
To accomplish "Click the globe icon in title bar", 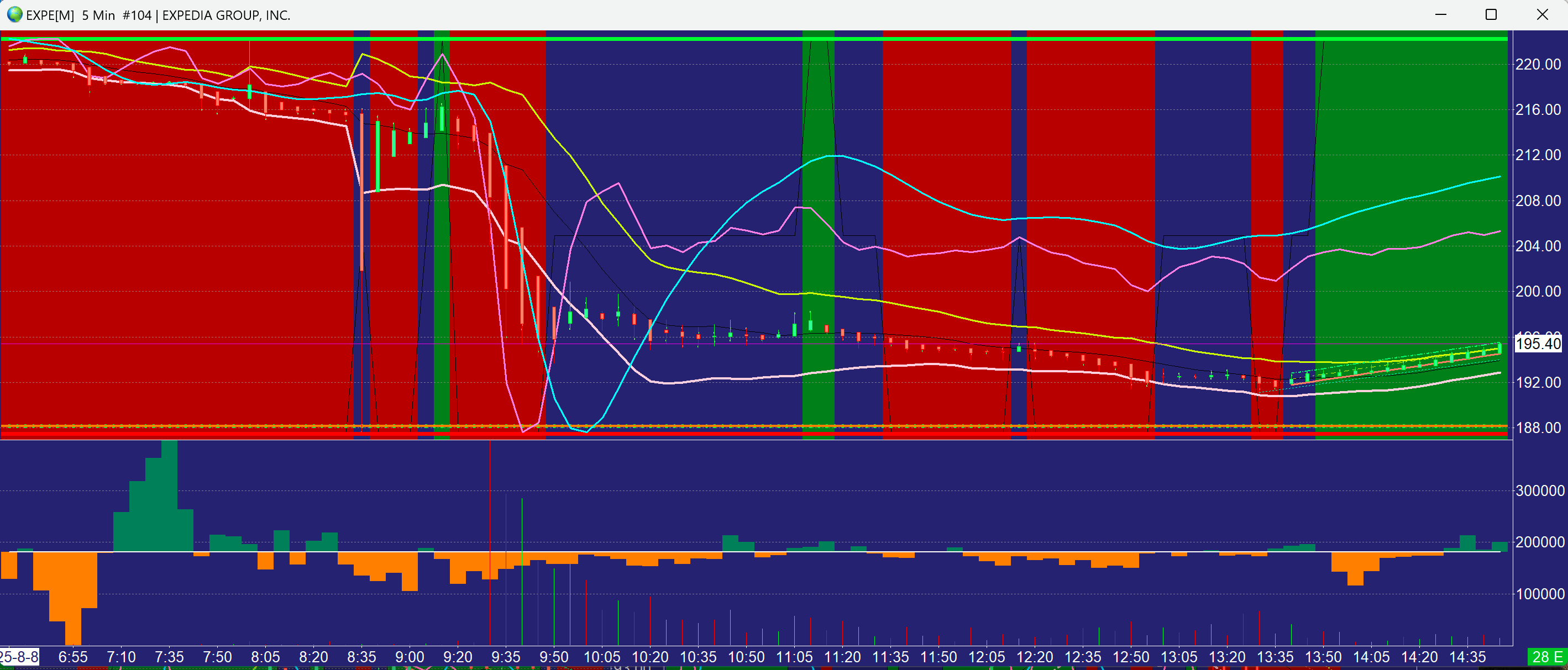I will tap(14, 14).
